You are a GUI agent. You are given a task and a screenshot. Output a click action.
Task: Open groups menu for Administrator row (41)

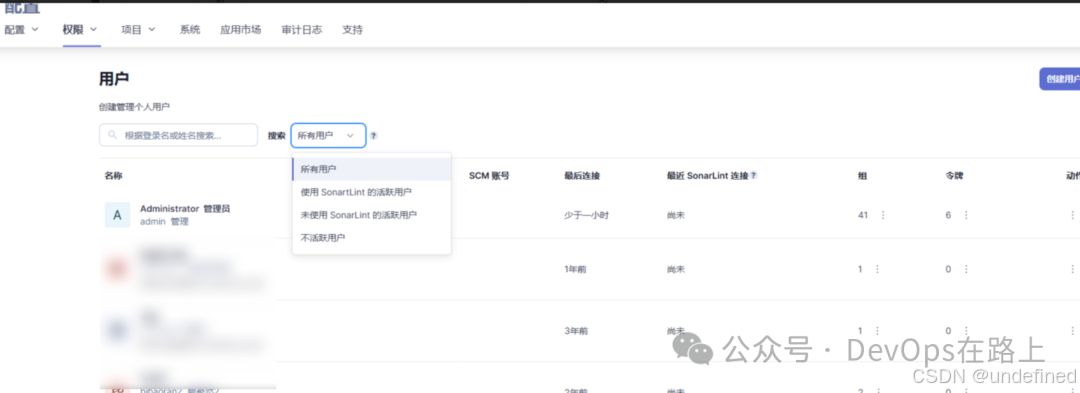coord(883,215)
